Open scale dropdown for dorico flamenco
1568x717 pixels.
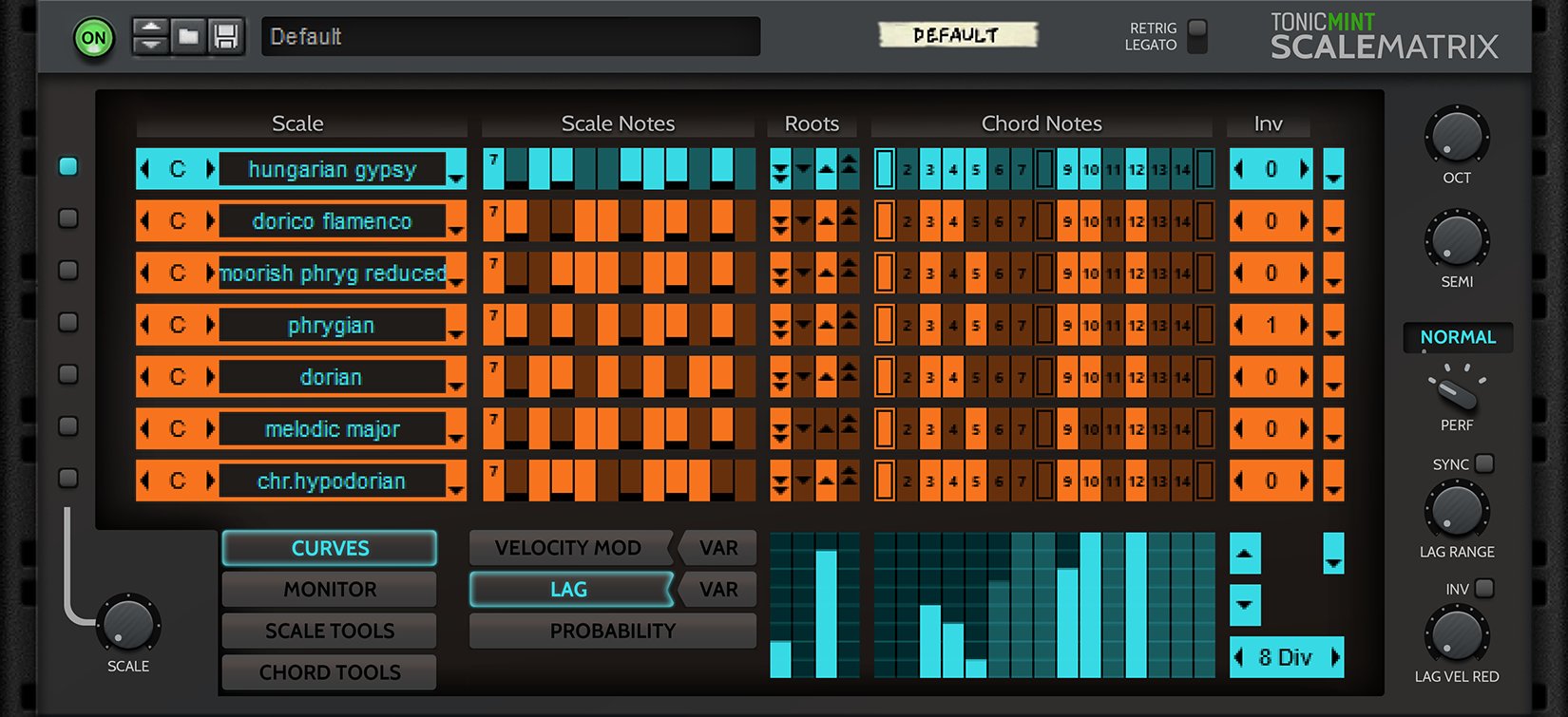[x=456, y=230]
